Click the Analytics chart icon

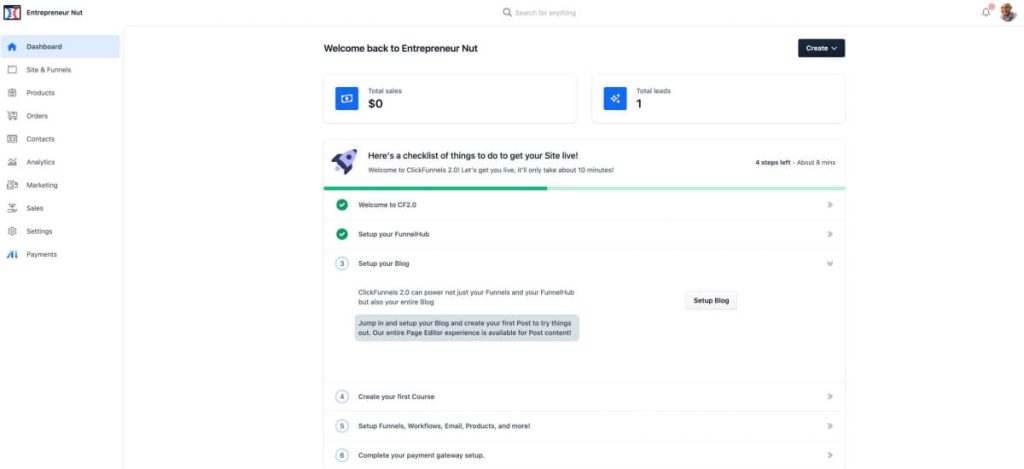[x=12, y=162]
